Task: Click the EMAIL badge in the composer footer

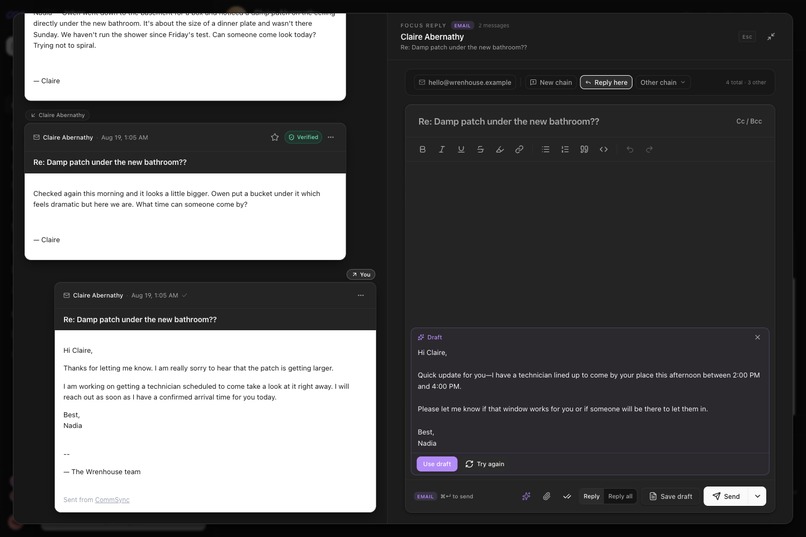Action: 425,496
